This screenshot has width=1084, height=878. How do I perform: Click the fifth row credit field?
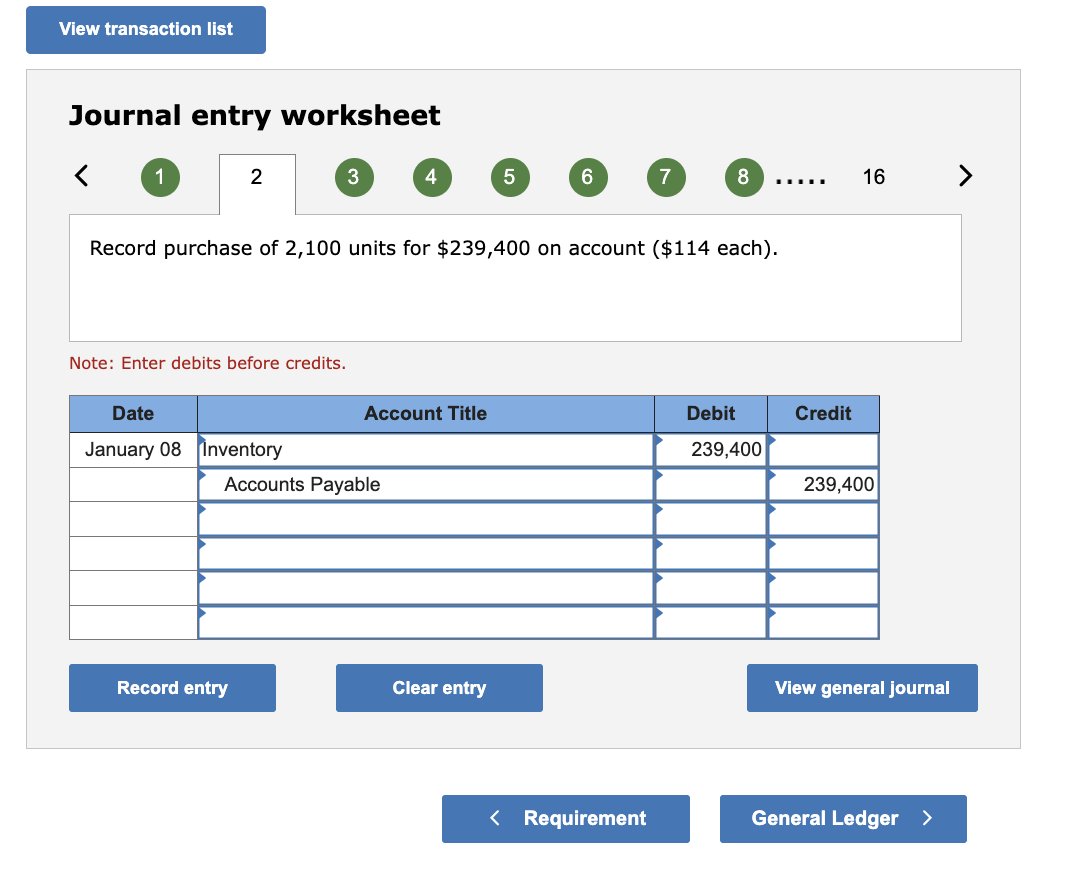pos(823,588)
